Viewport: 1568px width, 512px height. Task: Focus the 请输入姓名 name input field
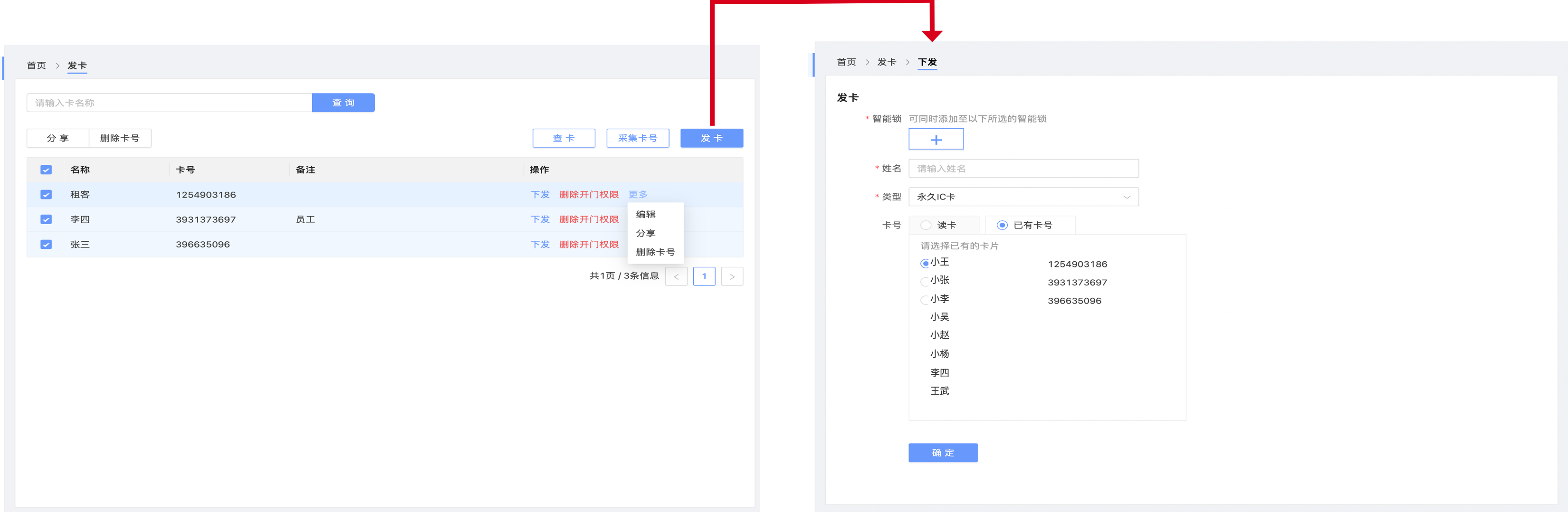click(x=1023, y=169)
